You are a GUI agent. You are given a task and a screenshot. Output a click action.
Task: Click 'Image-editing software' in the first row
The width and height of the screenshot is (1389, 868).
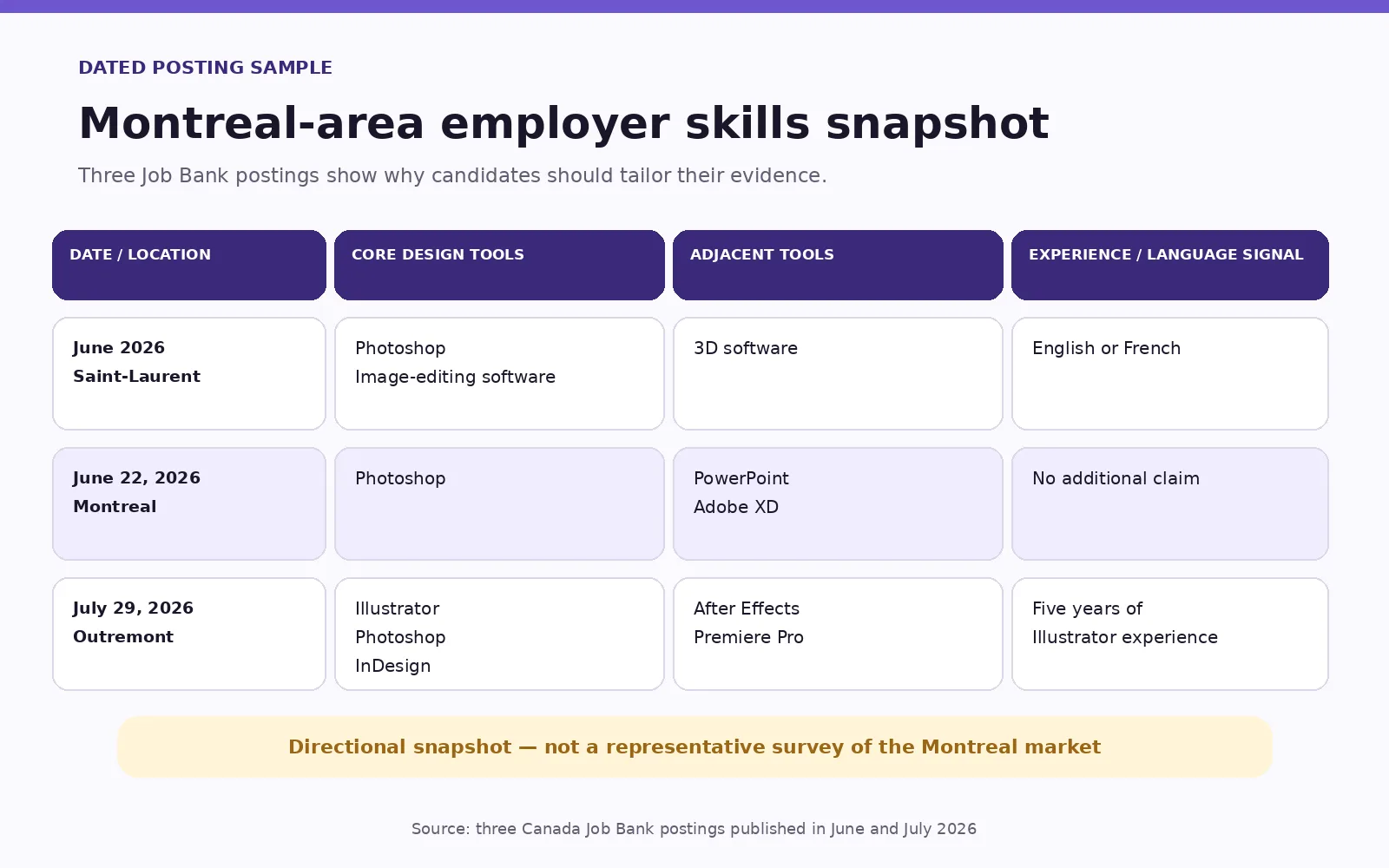455,377
